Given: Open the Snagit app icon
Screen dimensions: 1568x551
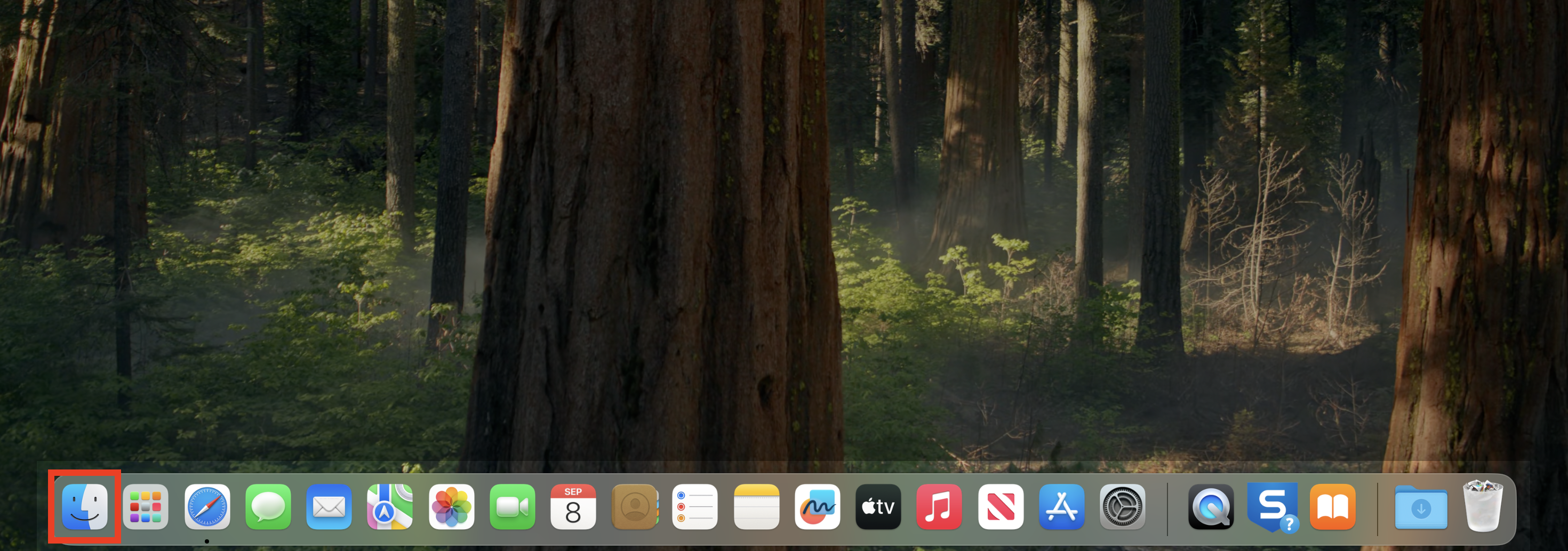Looking at the screenshot, I should [x=1272, y=507].
